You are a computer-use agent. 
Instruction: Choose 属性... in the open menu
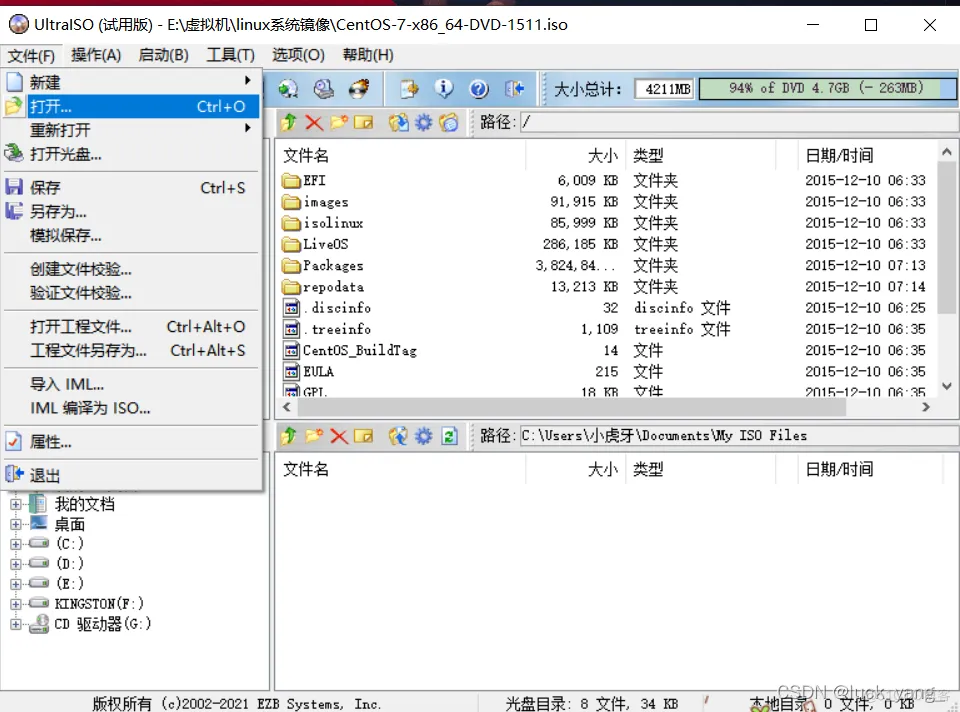point(50,442)
